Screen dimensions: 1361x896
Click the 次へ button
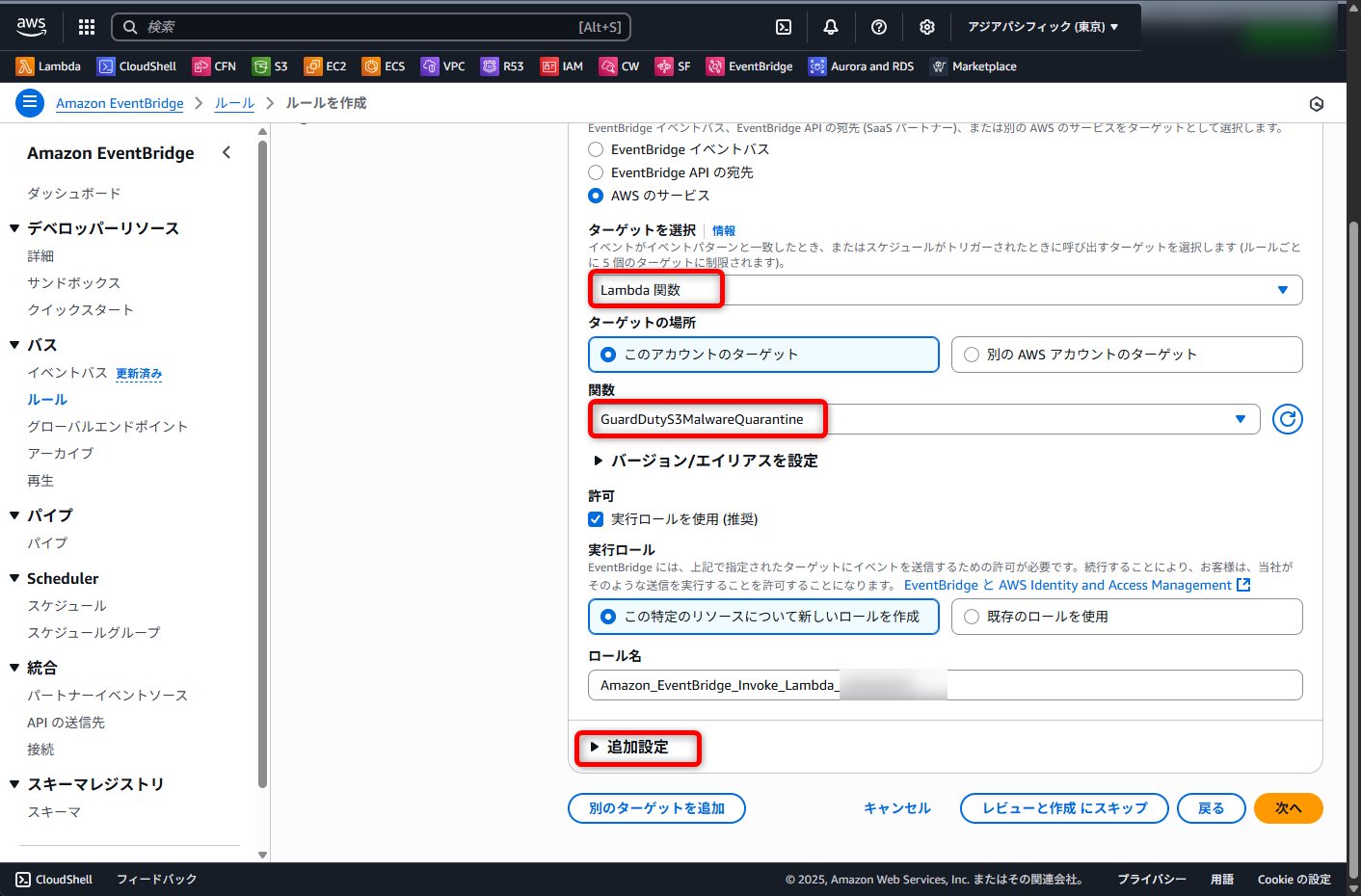click(x=1289, y=808)
